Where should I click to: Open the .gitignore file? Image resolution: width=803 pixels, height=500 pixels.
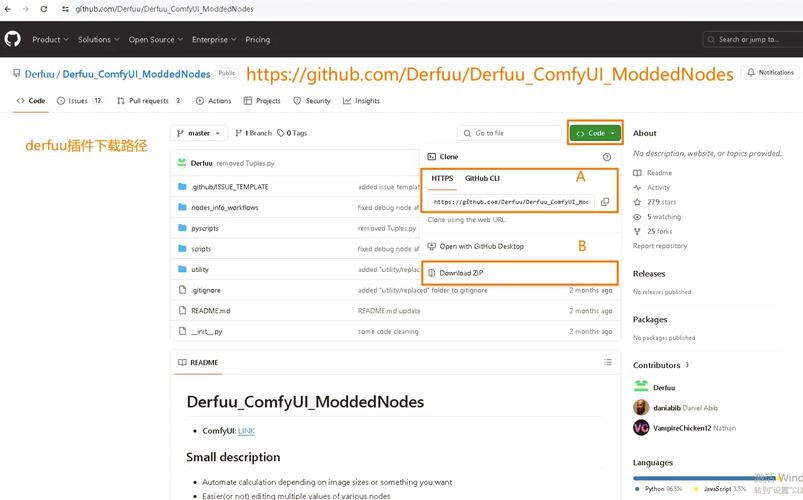pyautogui.click(x=206, y=290)
